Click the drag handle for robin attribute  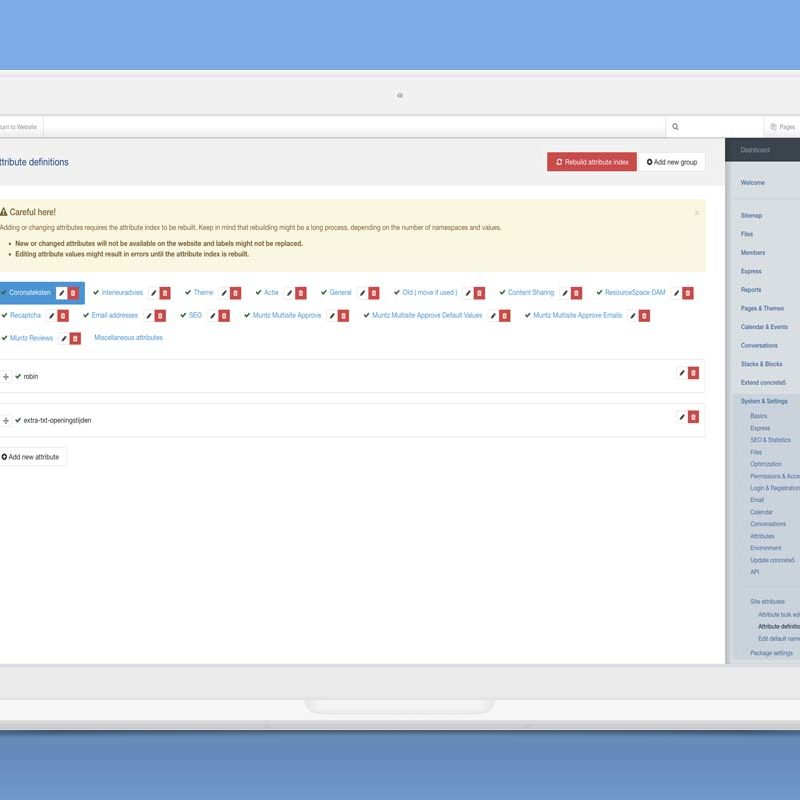pos(6,376)
